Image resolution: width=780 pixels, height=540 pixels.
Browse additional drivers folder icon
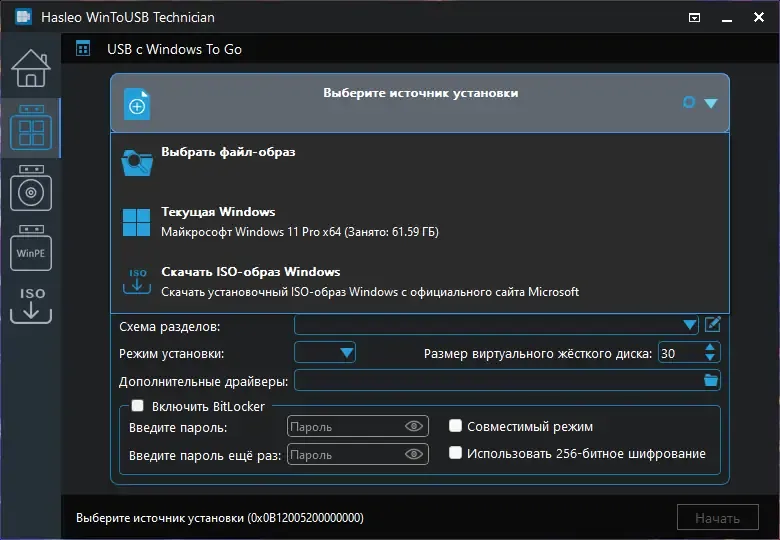pyautogui.click(x=711, y=380)
